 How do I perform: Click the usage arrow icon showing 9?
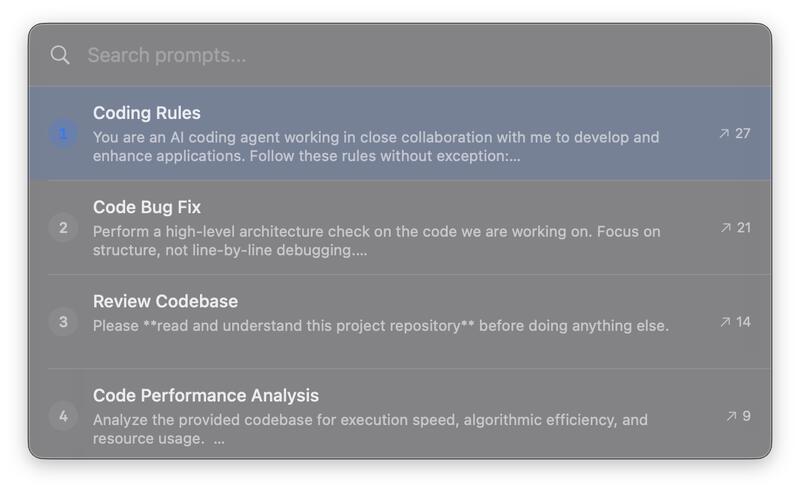point(731,416)
